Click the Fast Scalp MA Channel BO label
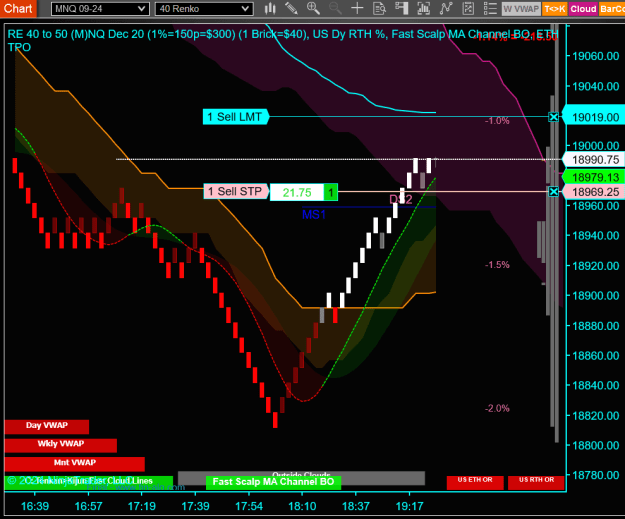 coord(273,482)
